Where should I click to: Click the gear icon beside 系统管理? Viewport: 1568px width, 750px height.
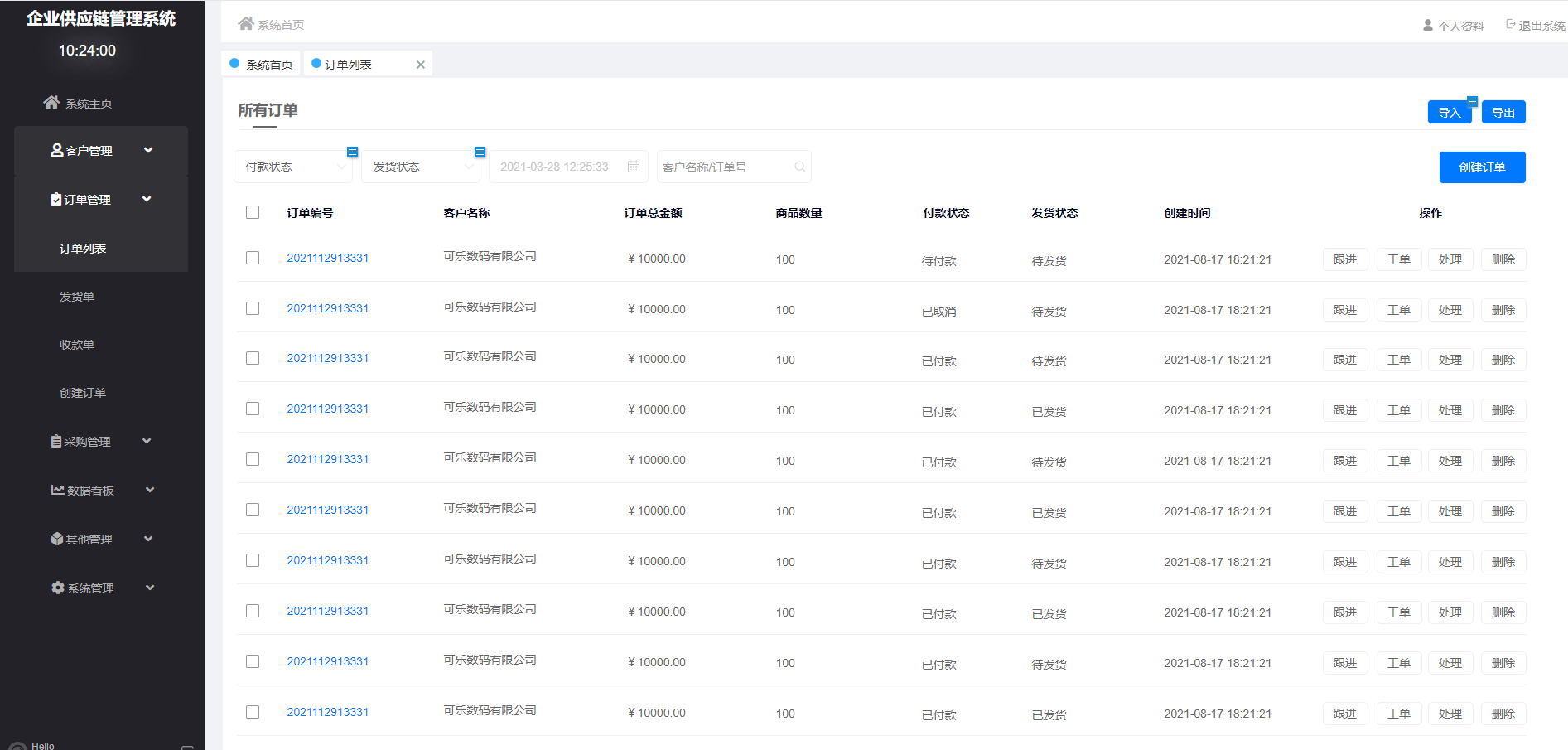(x=58, y=588)
